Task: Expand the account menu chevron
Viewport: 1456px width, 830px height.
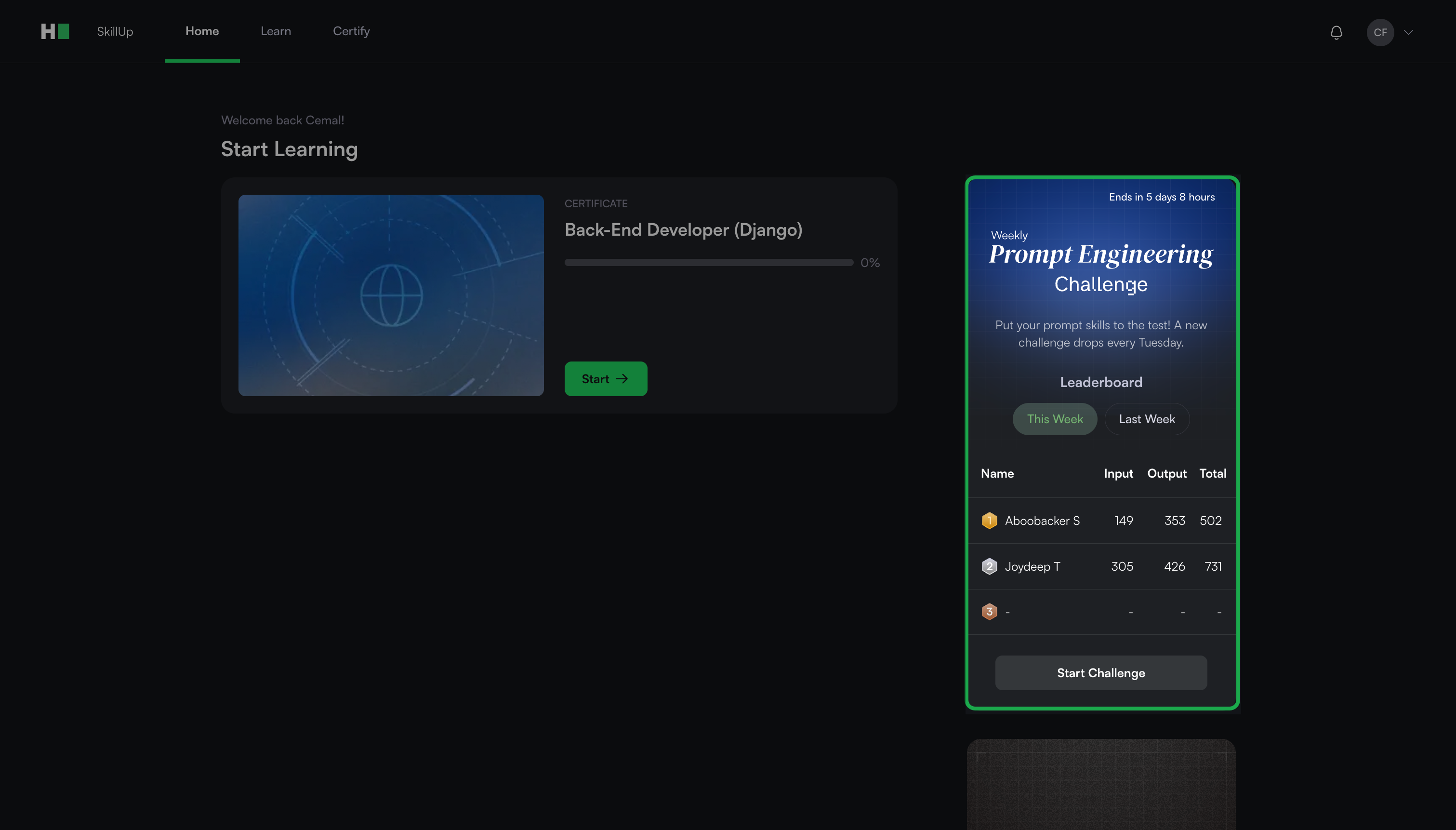Action: click(x=1409, y=32)
